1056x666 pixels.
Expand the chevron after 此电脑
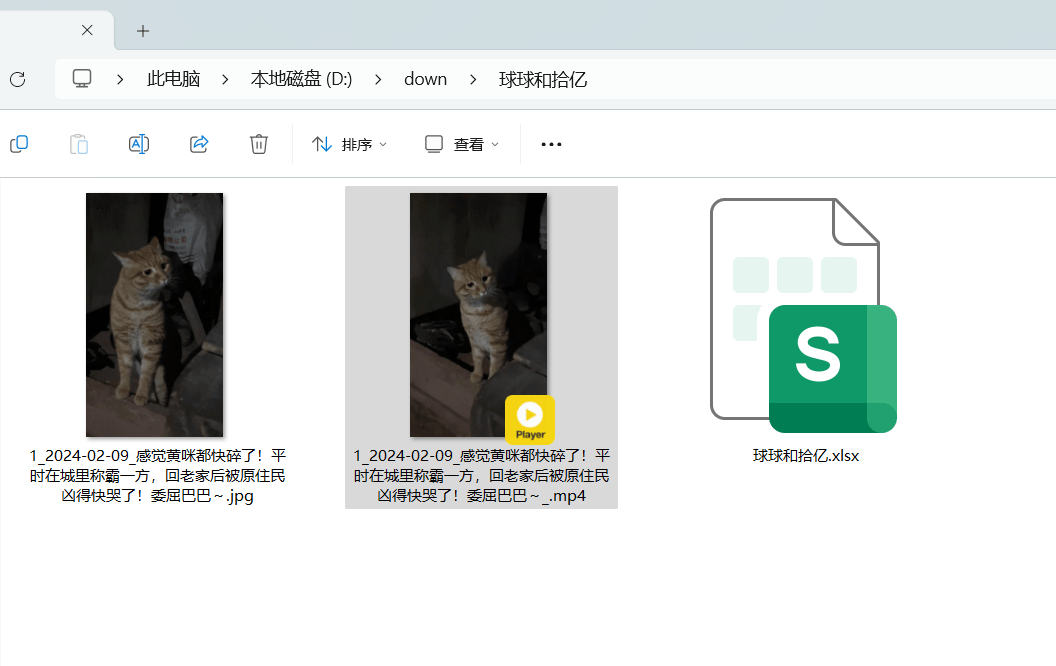tap(224, 78)
